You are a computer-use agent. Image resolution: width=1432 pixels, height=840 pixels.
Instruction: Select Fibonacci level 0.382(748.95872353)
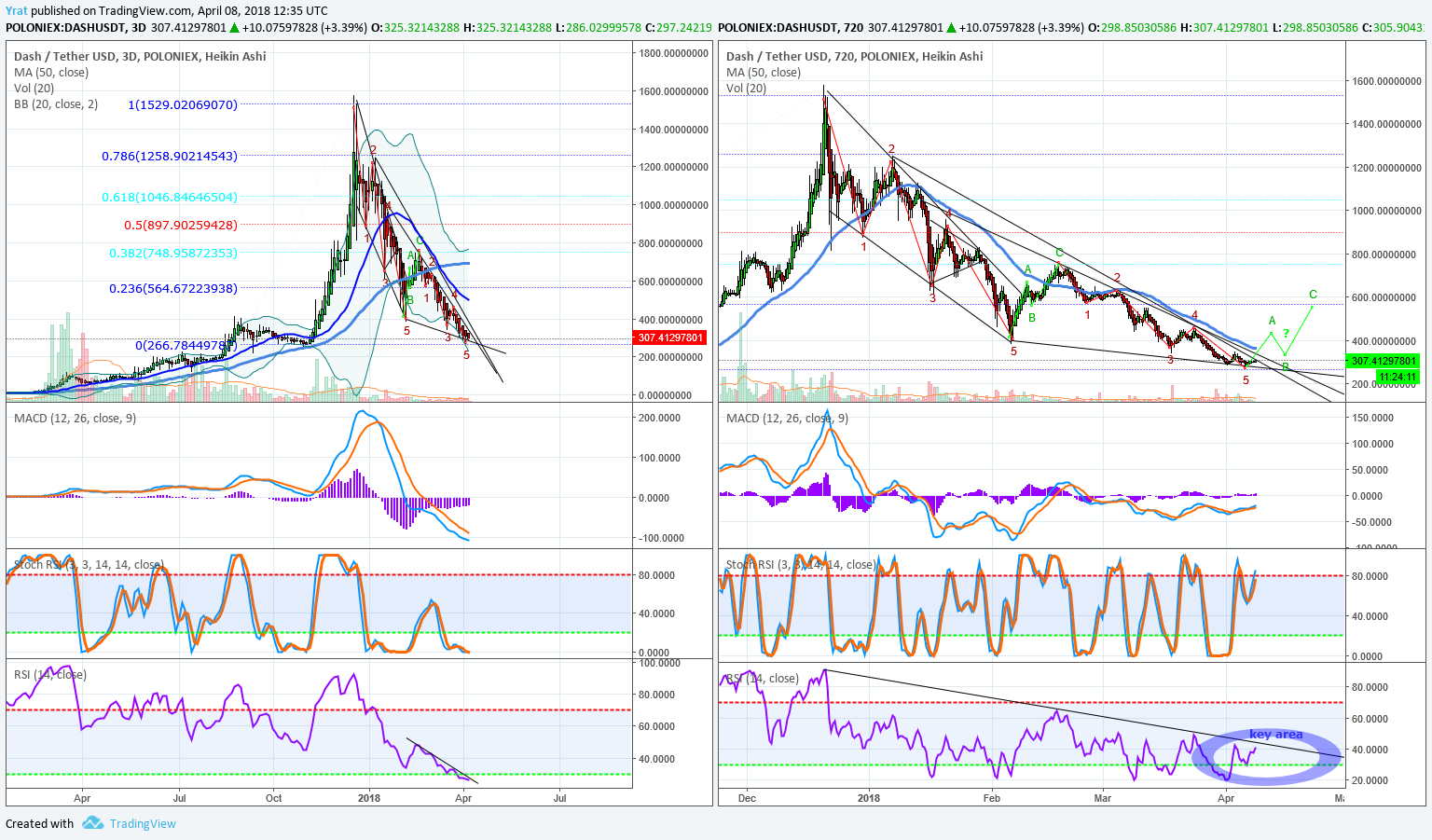[x=173, y=253]
